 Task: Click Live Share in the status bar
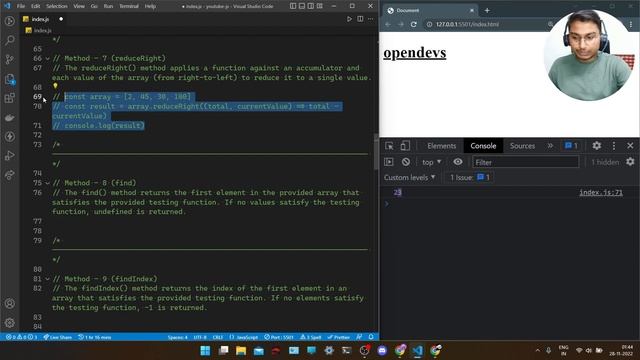click(58, 337)
